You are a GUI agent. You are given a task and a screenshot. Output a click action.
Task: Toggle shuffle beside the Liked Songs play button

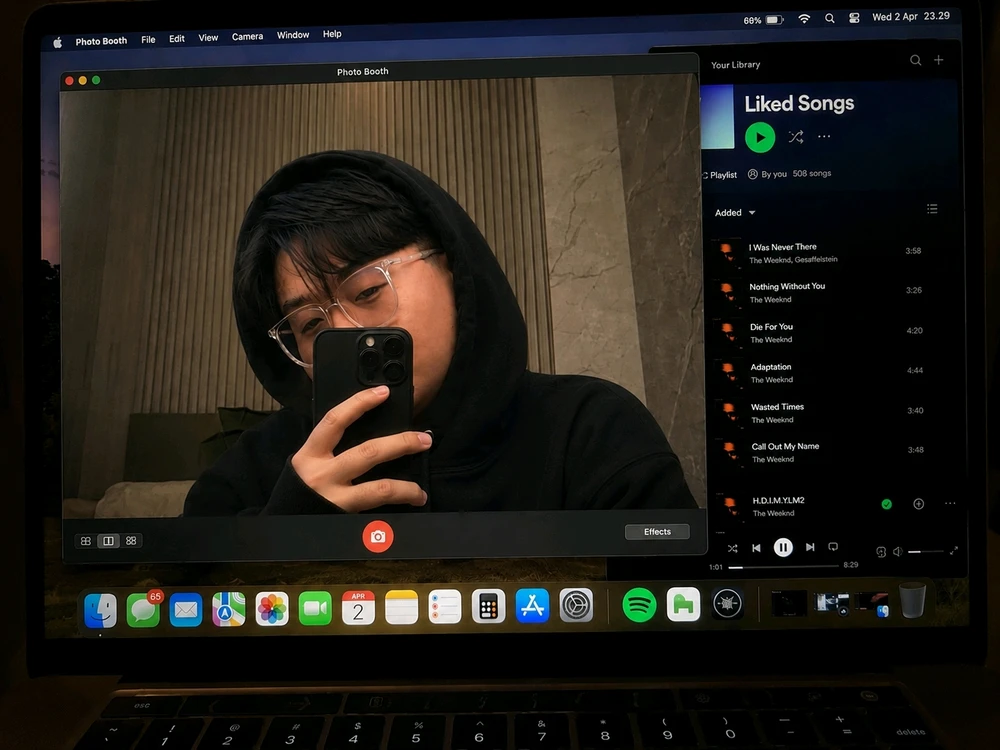[795, 136]
